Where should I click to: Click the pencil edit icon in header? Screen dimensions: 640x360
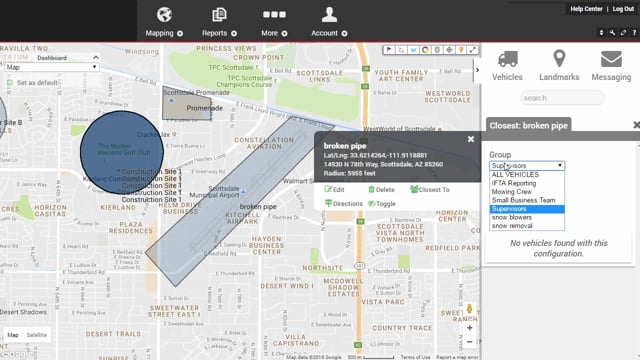point(623,33)
